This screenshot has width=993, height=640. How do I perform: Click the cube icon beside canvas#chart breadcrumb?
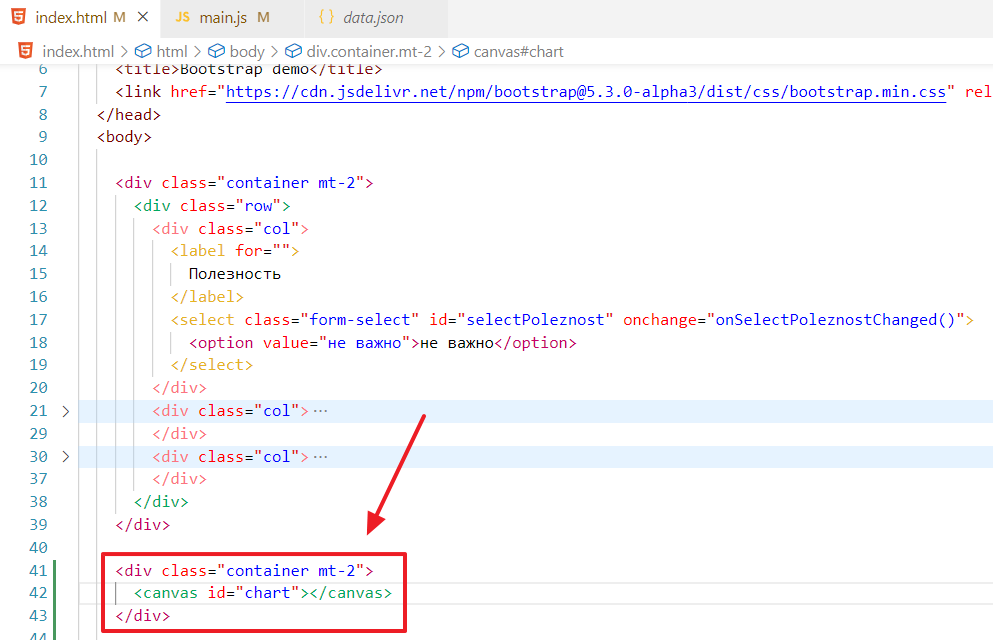coord(461,51)
